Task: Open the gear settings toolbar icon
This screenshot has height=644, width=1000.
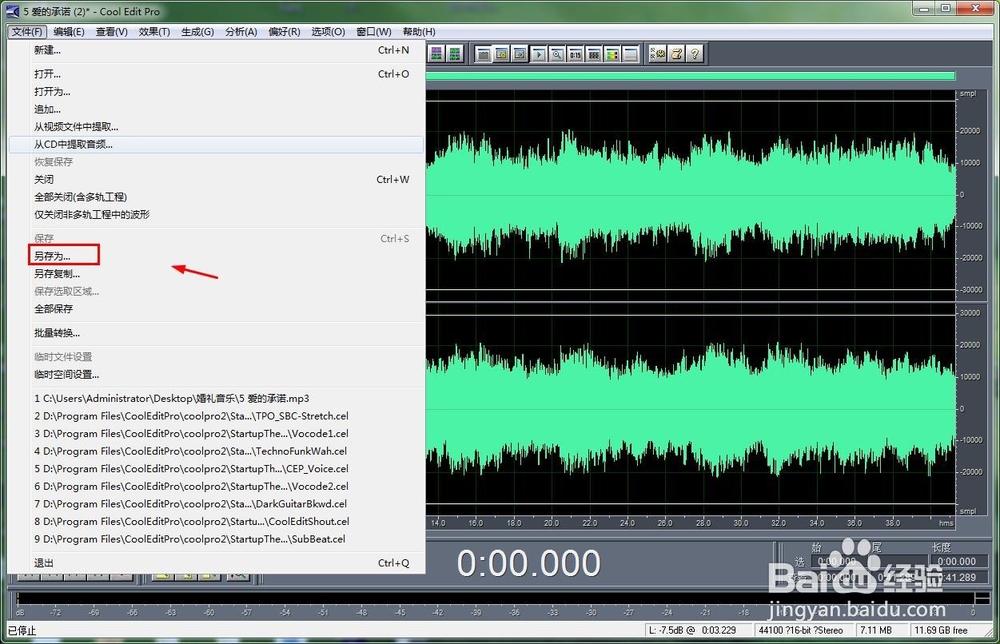Action: point(658,54)
